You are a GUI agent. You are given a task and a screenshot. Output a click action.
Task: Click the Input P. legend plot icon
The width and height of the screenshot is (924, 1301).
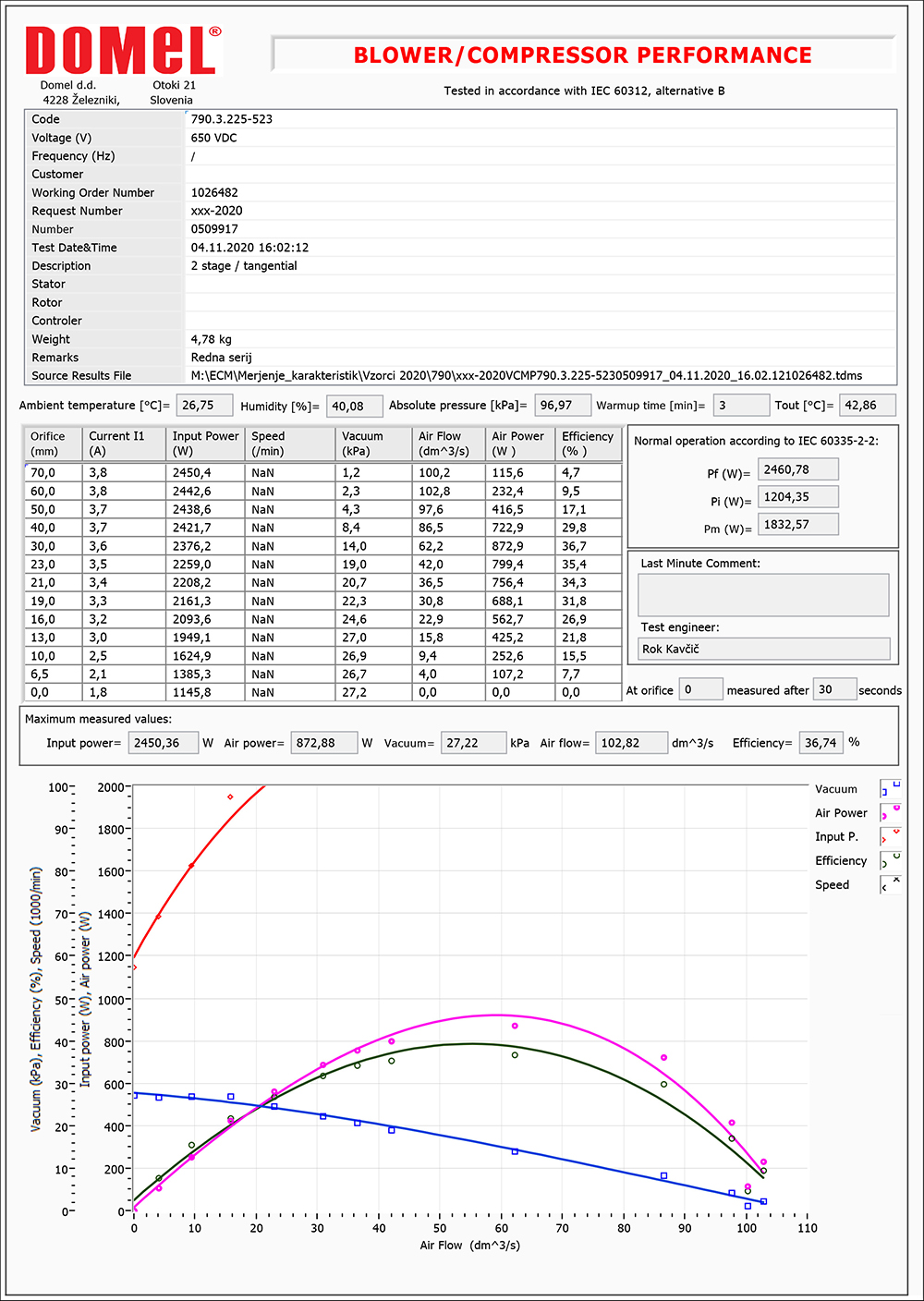pyautogui.click(x=890, y=837)
